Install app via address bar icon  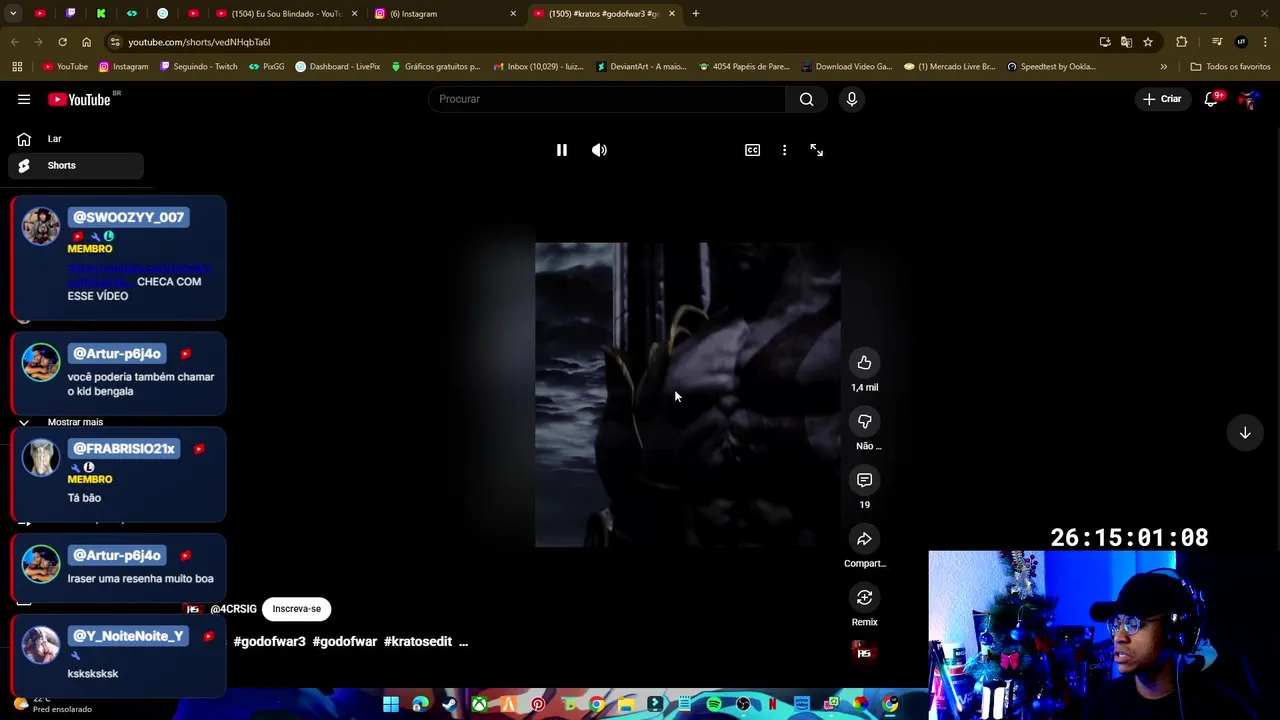[x=1105, y=42]
